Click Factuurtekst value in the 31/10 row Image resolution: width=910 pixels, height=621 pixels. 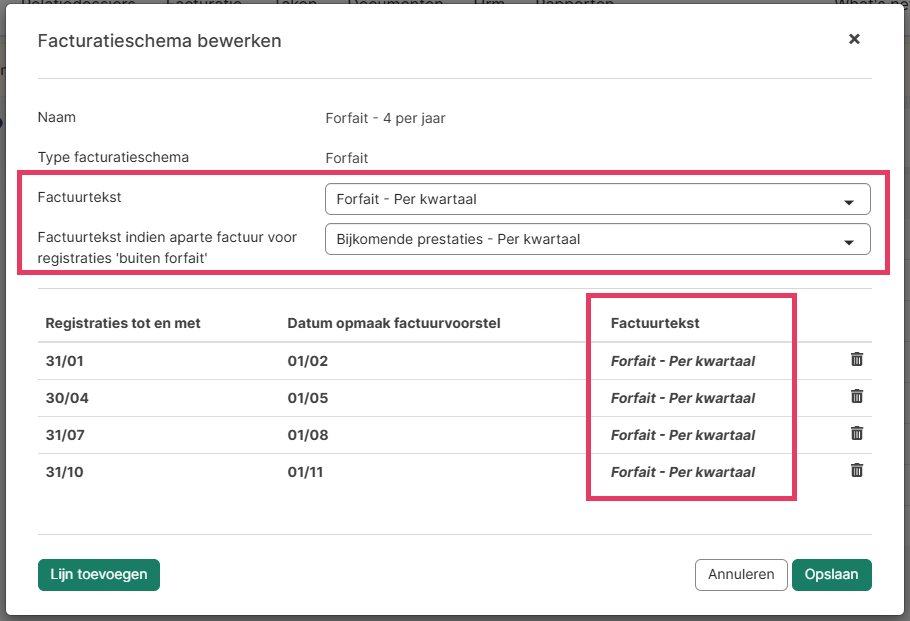682,472
